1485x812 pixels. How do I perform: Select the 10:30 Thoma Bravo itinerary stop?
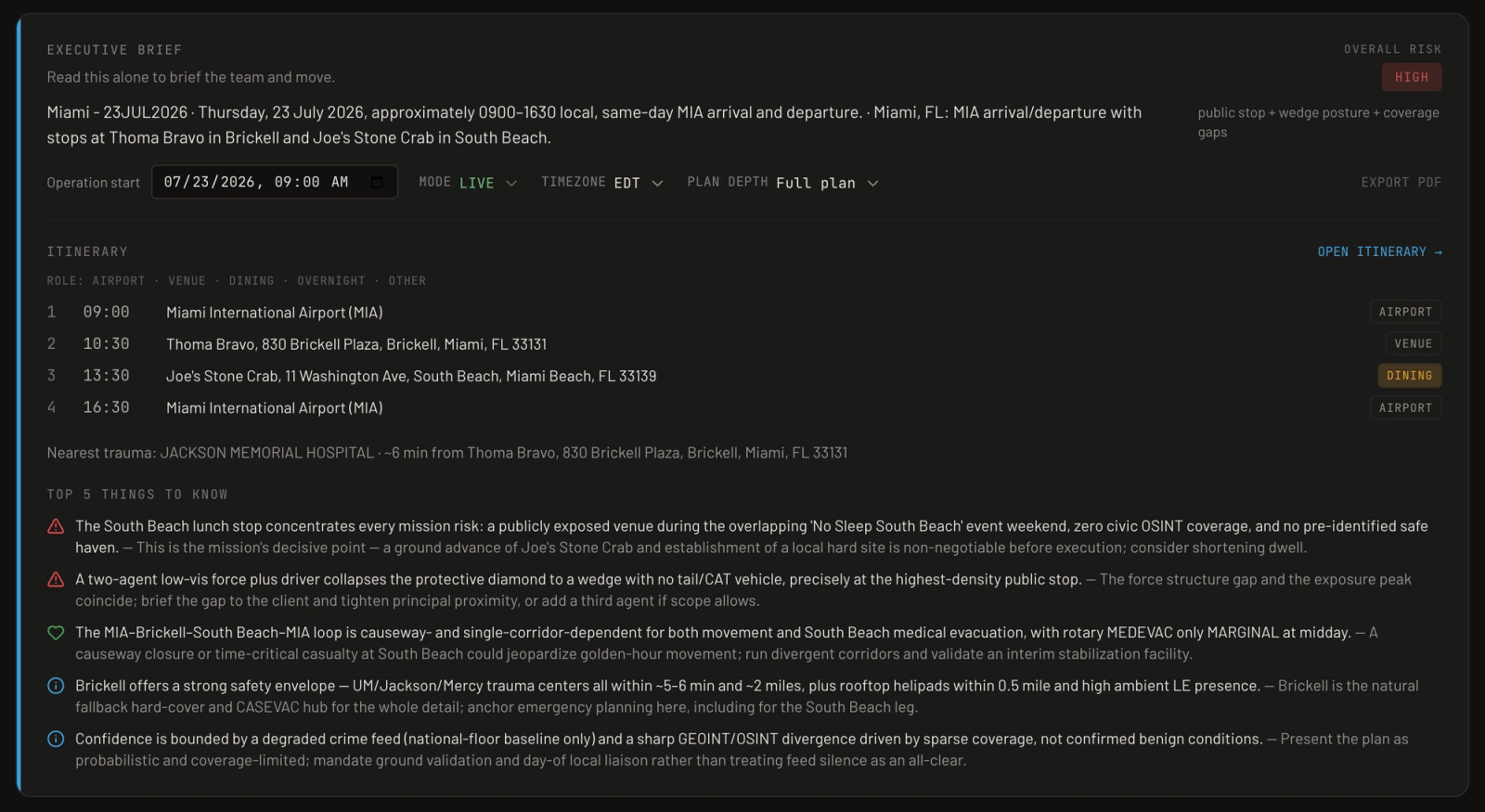(x=743, y=344)
